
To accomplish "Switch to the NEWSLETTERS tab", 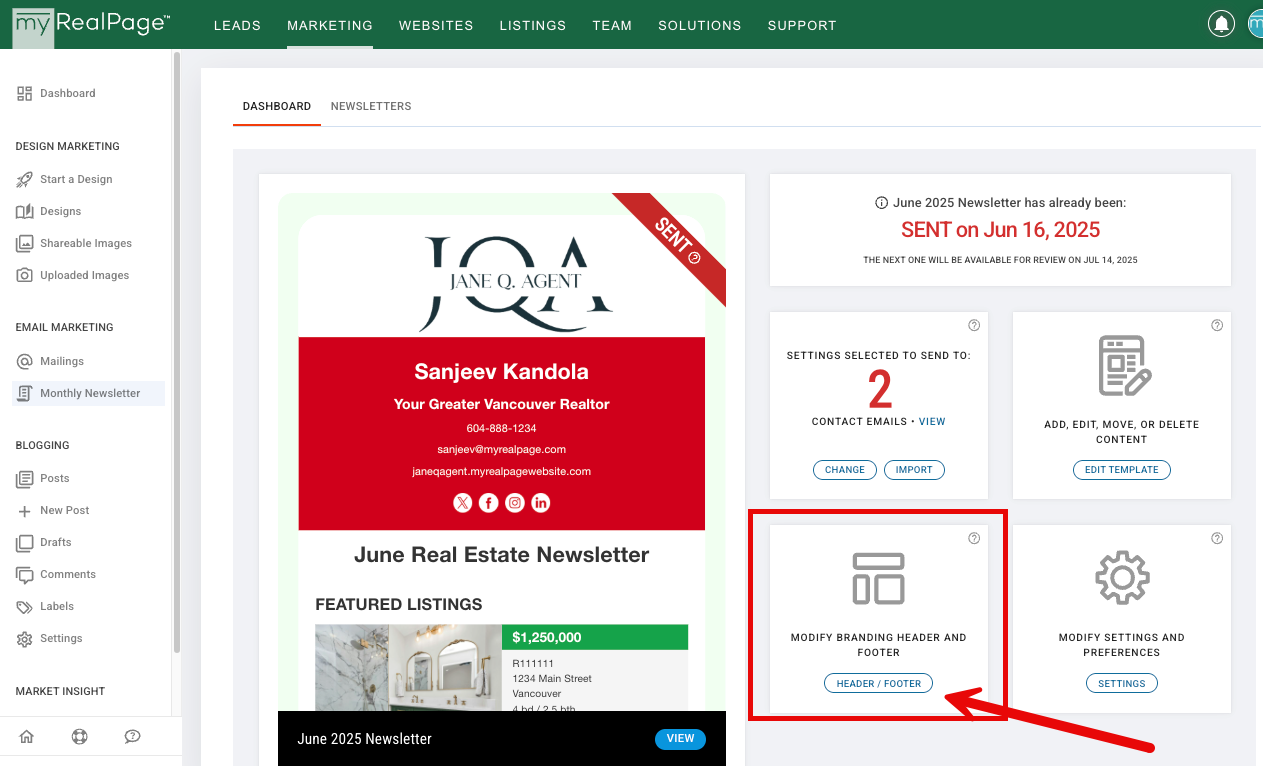I will [371, 106].
